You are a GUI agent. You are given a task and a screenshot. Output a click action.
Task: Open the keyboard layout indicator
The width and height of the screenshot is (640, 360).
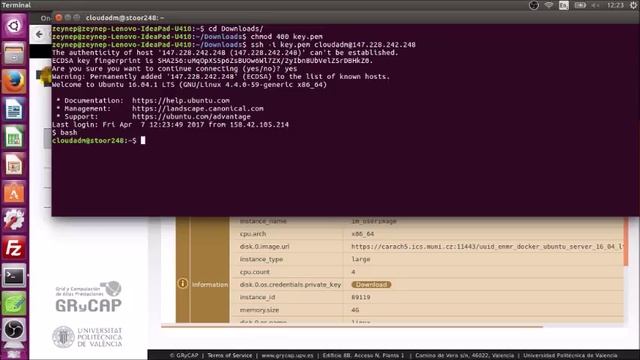(564, 5)
